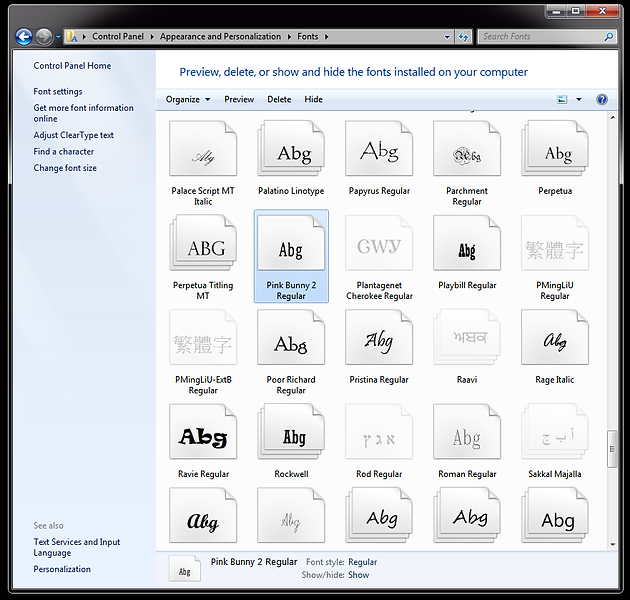
Task: Expand the address bar history dropdown
Action: click(x=447, y=37)
